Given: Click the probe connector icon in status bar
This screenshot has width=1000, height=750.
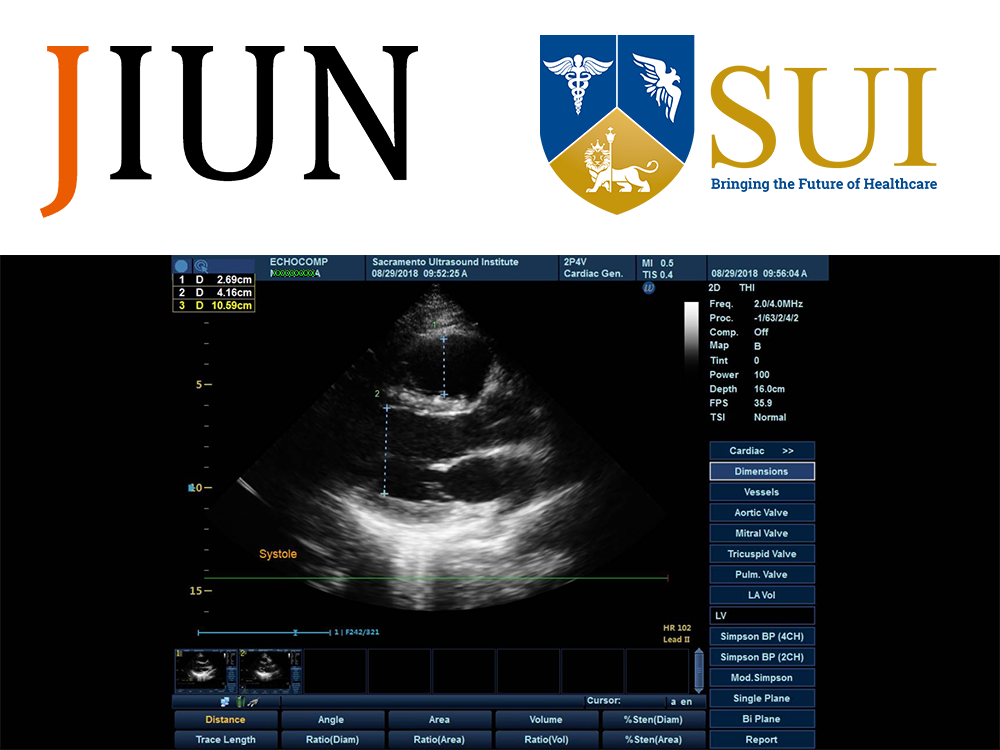Looking at the screenshot, I should click(253, 702).
